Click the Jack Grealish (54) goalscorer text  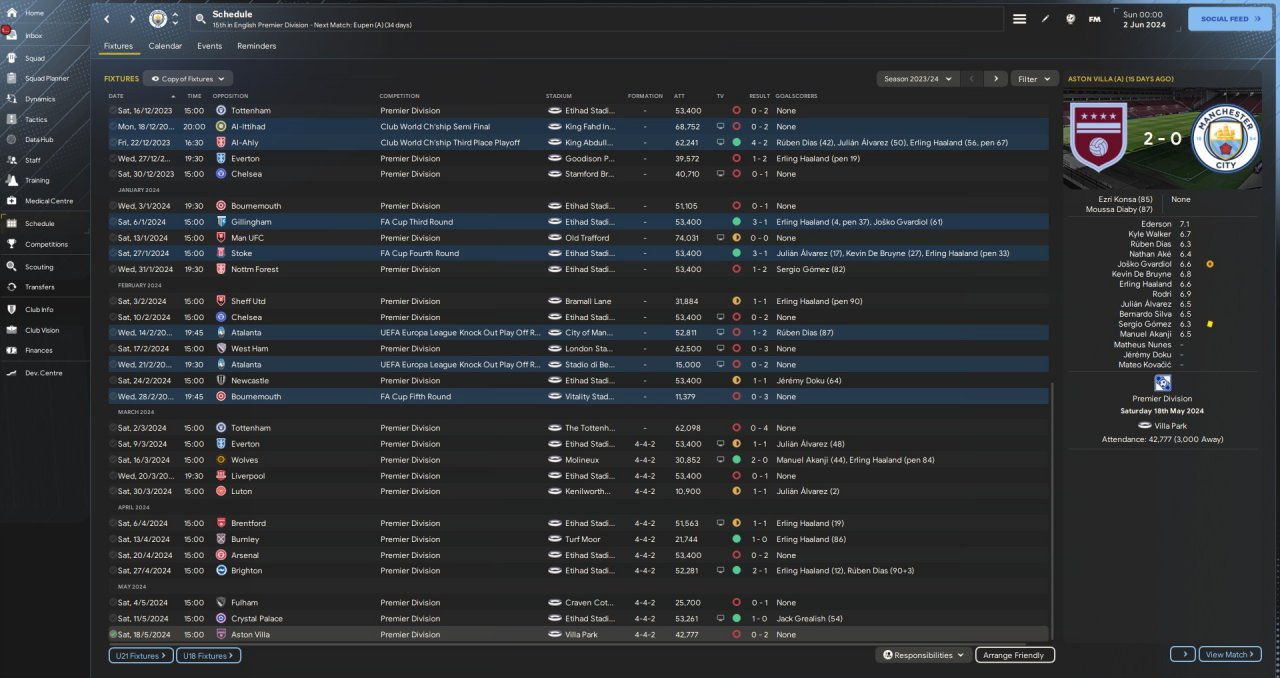click(809, 619)
